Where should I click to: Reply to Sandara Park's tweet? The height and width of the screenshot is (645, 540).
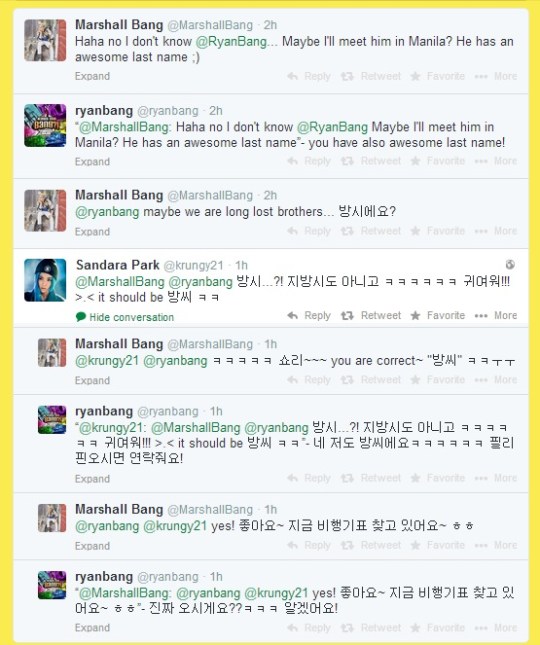point(309,316)
